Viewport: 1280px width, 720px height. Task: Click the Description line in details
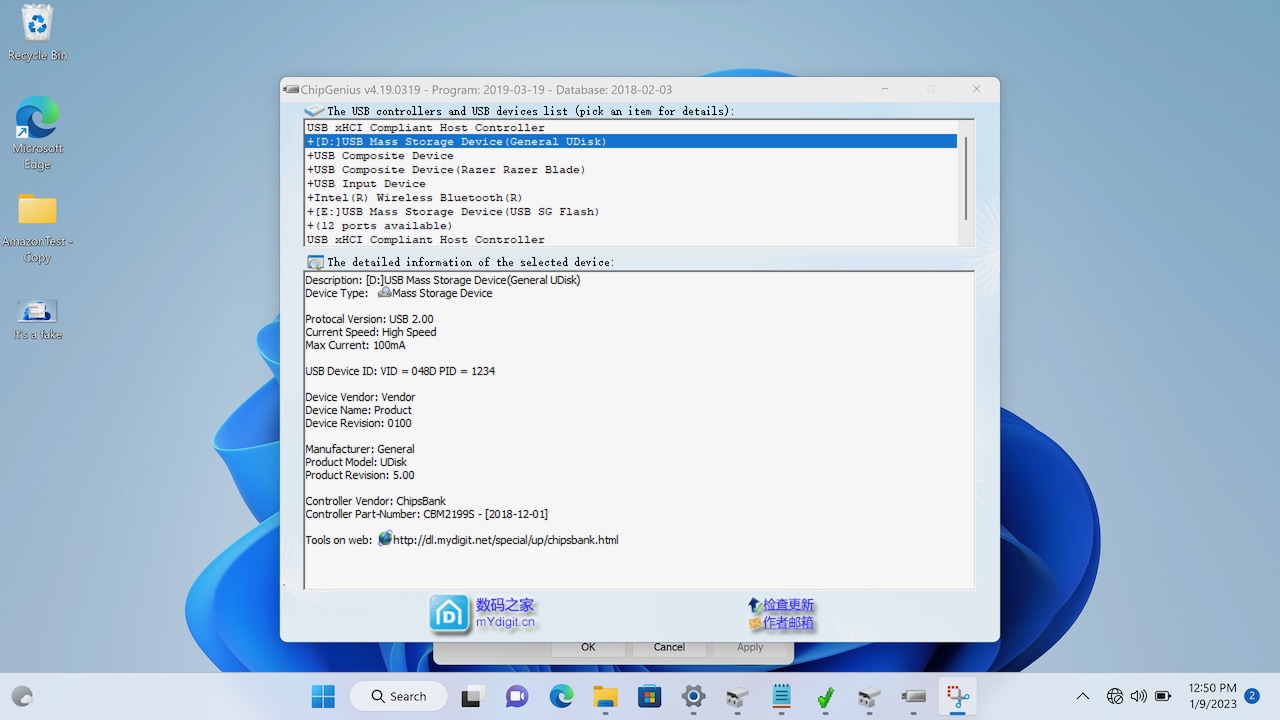[x=443, y=280]
